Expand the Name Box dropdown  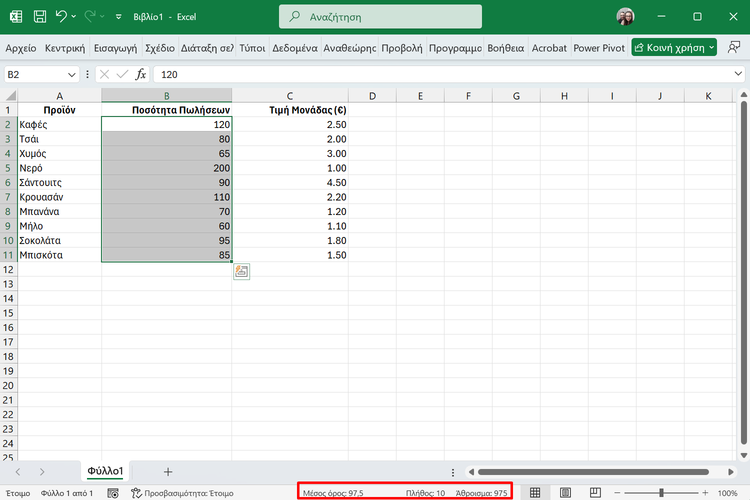point(72,74)
